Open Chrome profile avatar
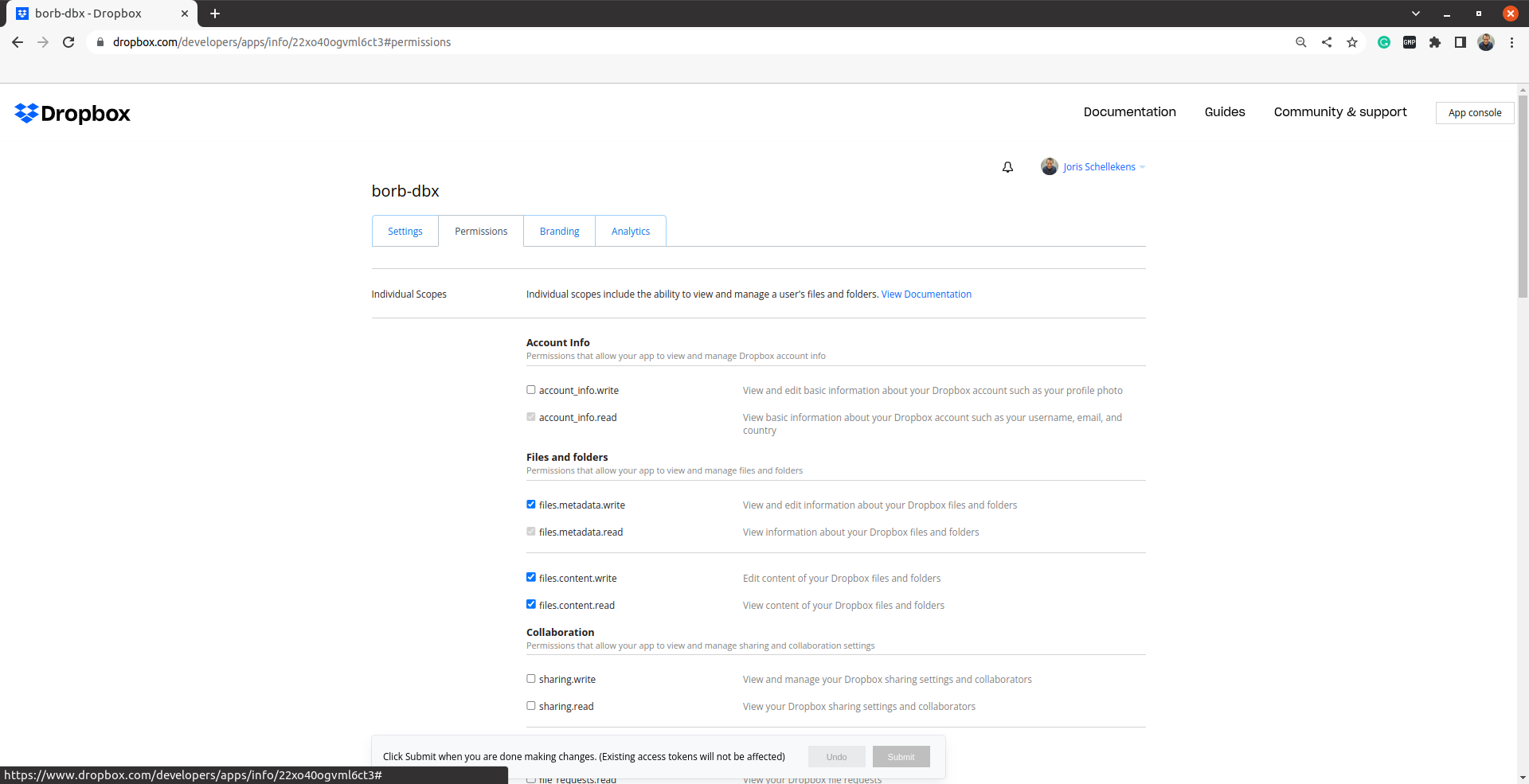The height and width of the screenshot is (784, 1529). 1486,42
